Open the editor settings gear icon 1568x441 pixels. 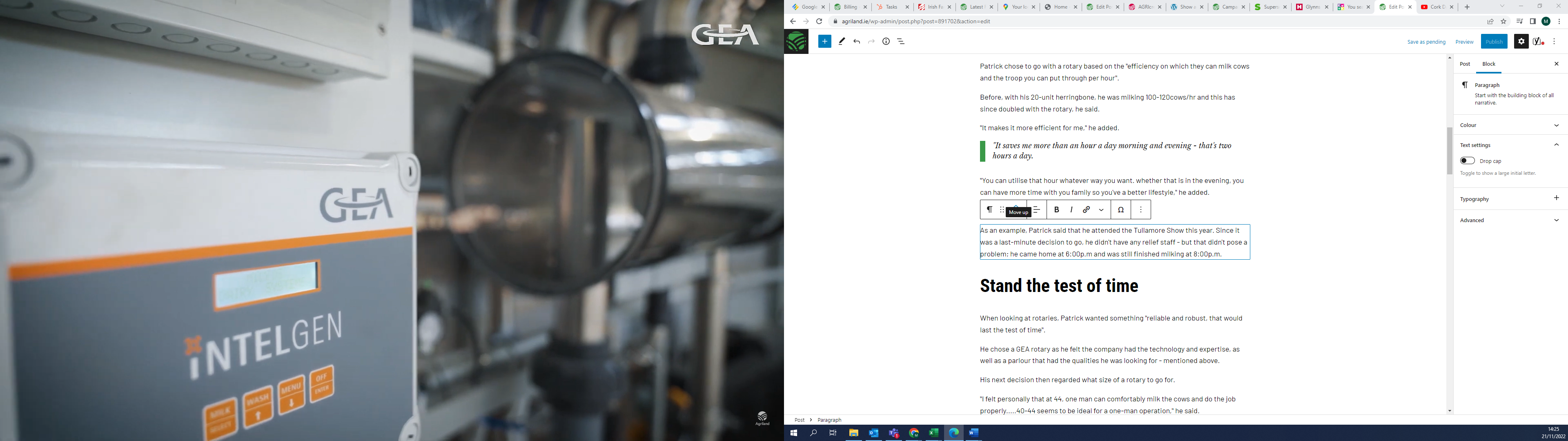pos(1521,41)
